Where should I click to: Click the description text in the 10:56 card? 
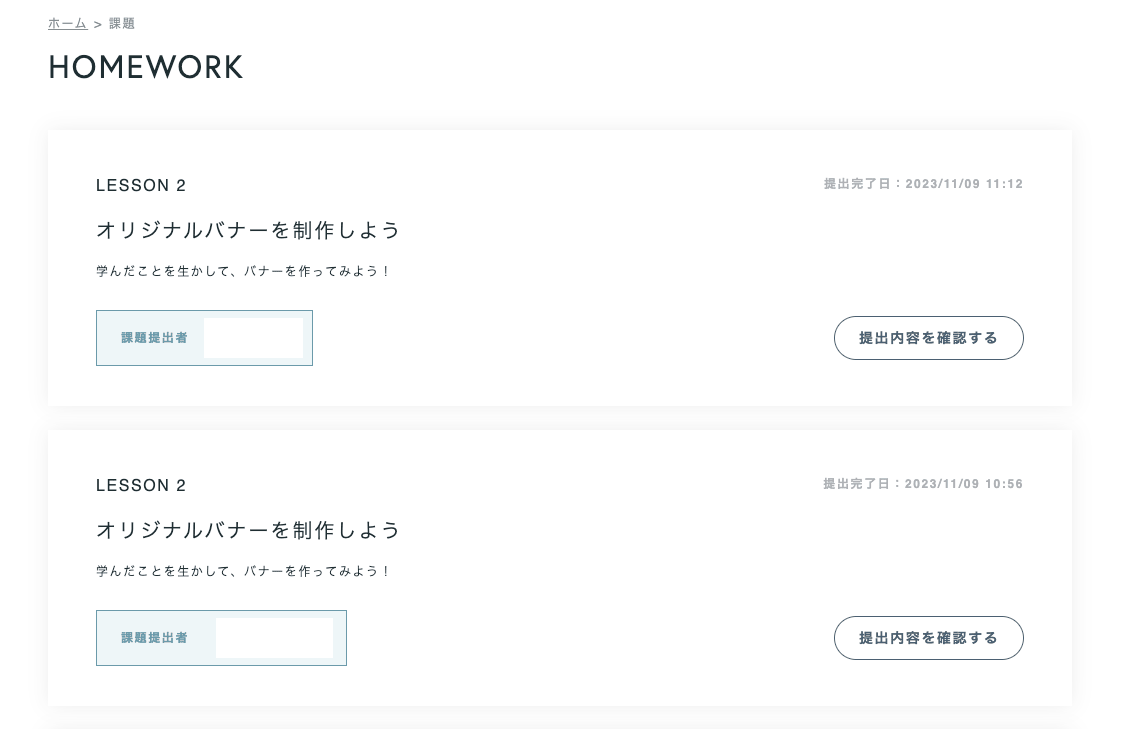coord(243,571)
